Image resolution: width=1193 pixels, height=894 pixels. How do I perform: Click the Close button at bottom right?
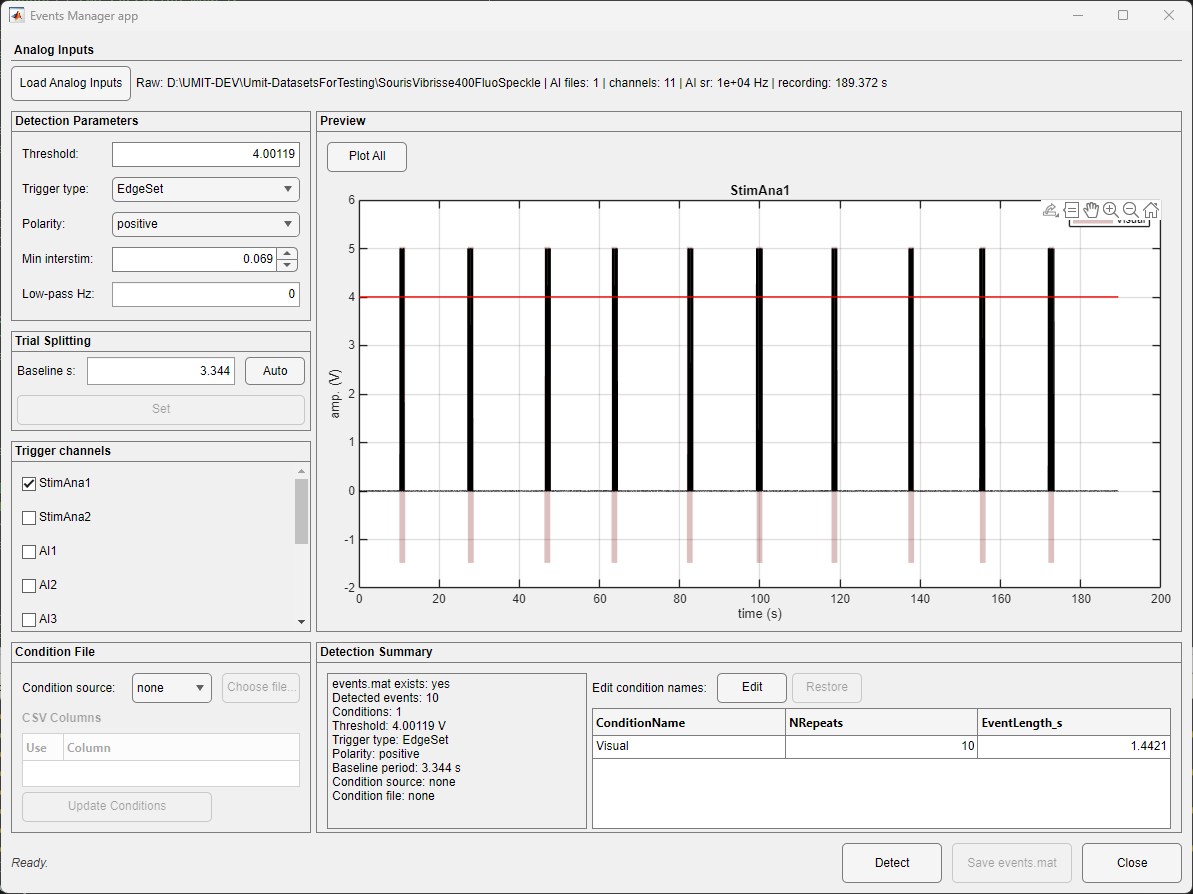[x=1131, y=862]
